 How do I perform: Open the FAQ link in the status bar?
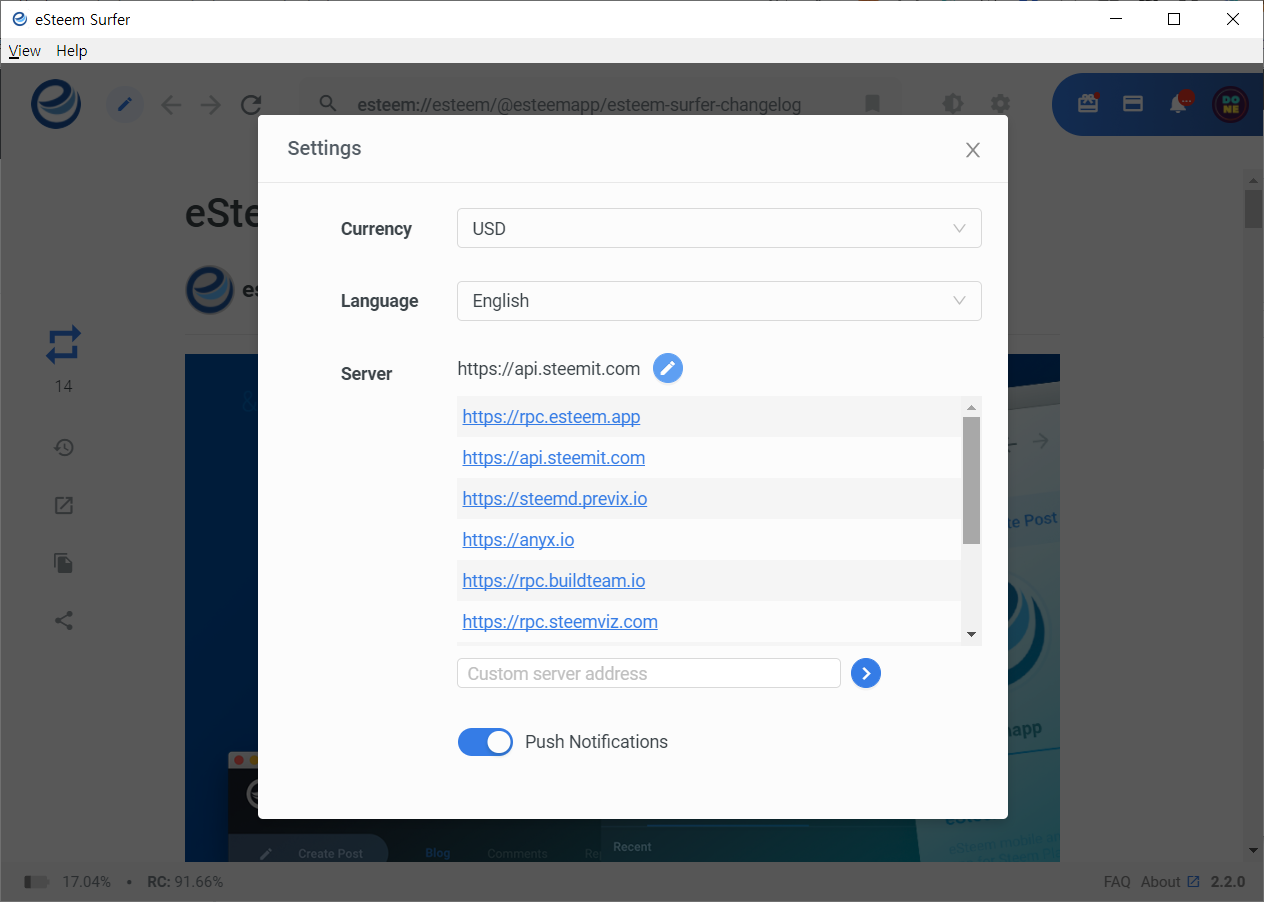(1117, 882)
